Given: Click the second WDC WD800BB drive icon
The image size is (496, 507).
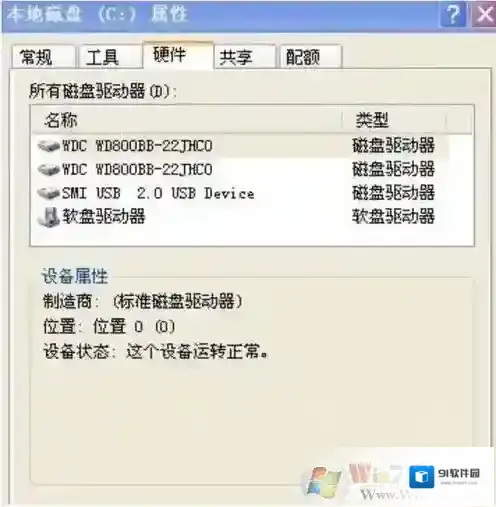Looking at the screenshot, I should click(x=48, y=169).
